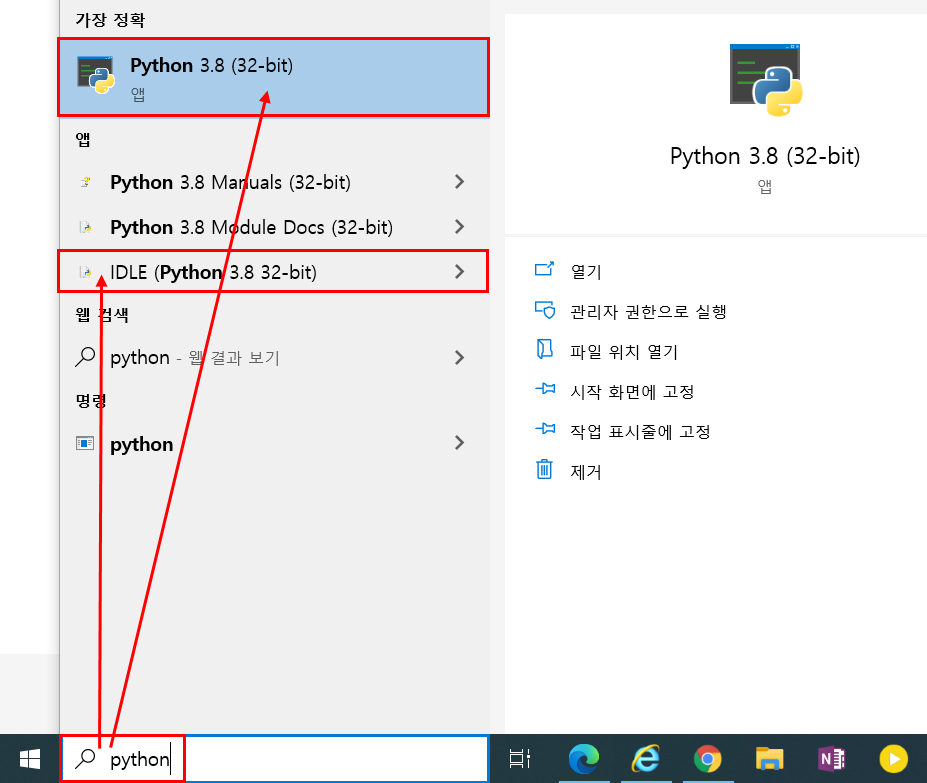Click magnifier icon beside web result
The width and height of the screenshot is (927, 783).
pos(85,357)
